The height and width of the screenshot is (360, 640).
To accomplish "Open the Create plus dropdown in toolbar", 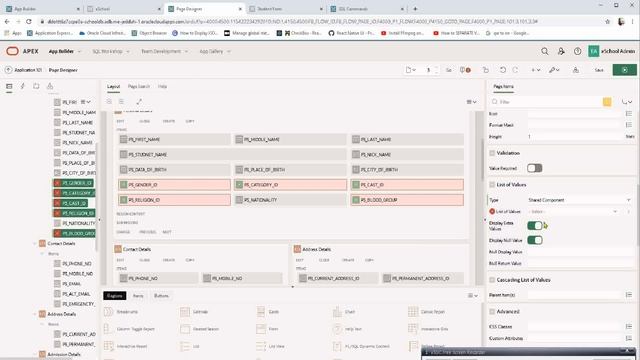I will [536, 70].
